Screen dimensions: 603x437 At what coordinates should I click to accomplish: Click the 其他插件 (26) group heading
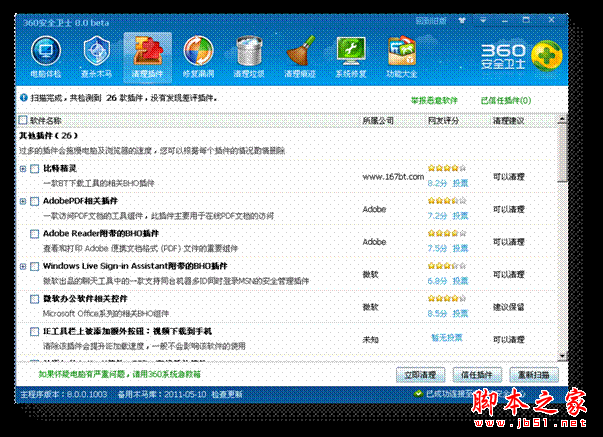49,135
